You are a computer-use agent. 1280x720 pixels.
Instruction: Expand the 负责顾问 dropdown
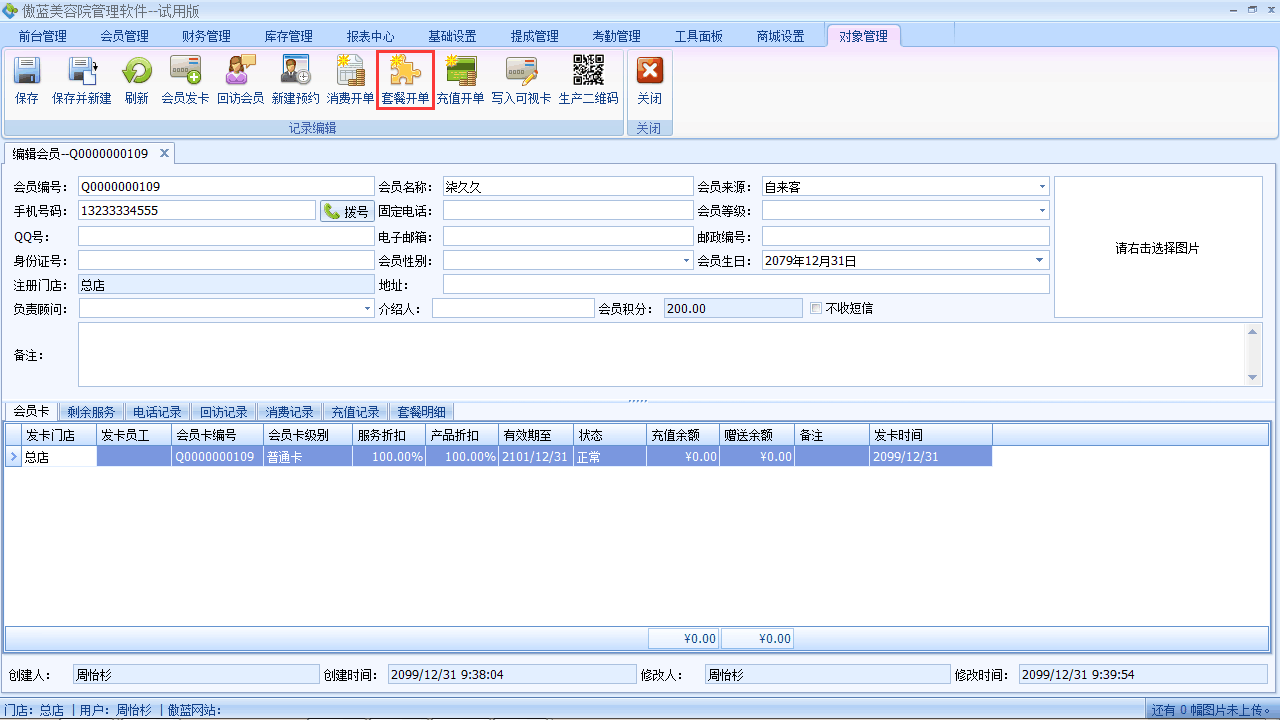coord(367,309)
